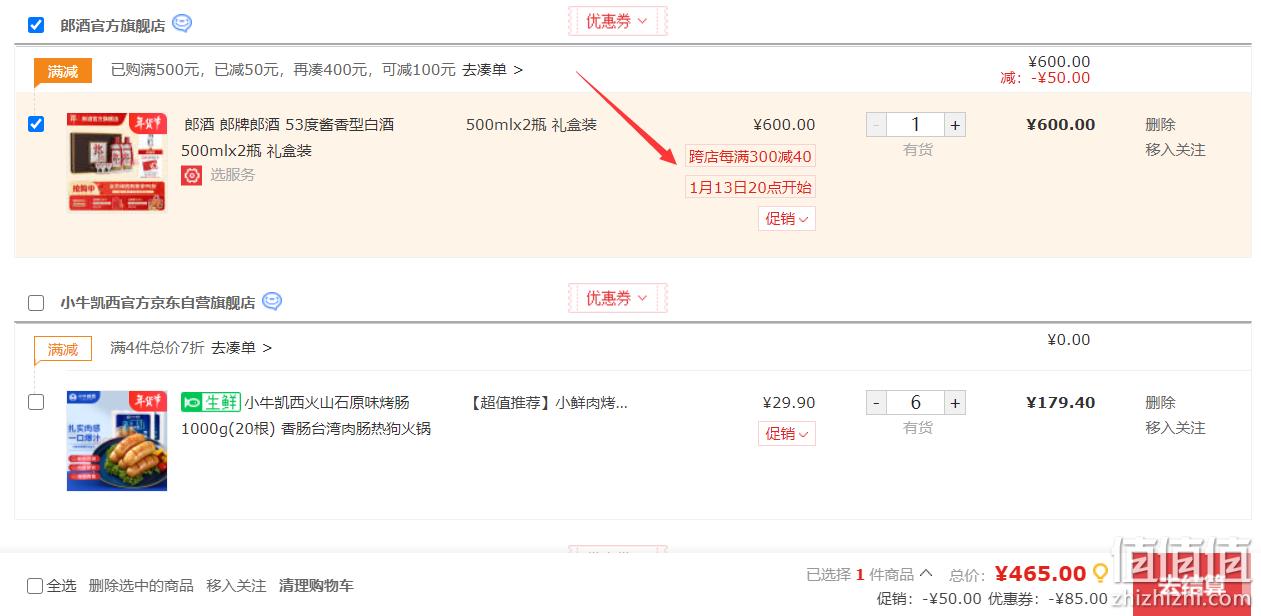Screen dimensions: 1261x616
Task: Open 小牛凯西 sausage product thumbnail
Action: (117, 440)
